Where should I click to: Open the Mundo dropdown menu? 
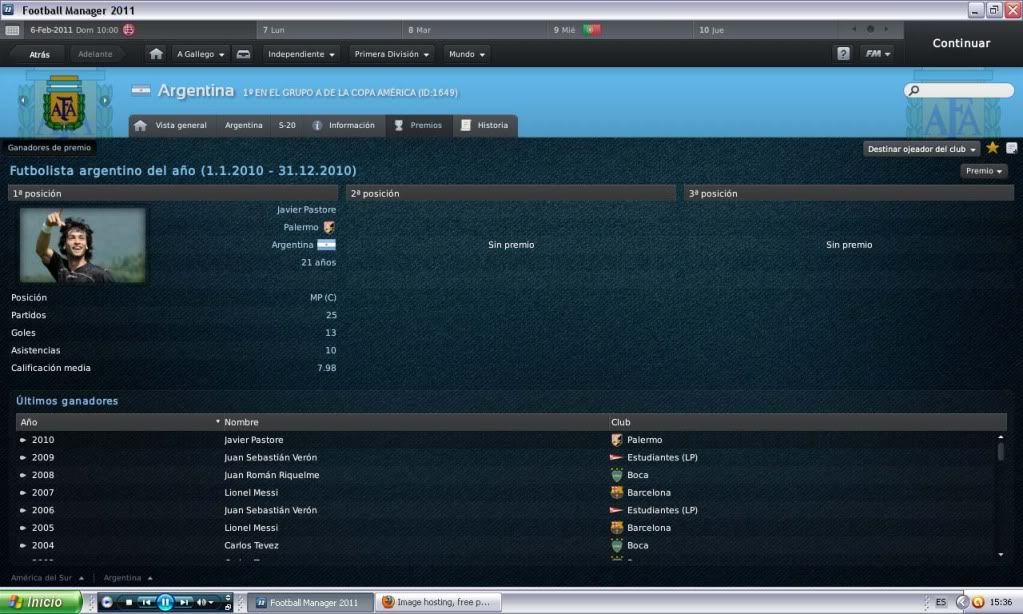[x=467, y=54]
